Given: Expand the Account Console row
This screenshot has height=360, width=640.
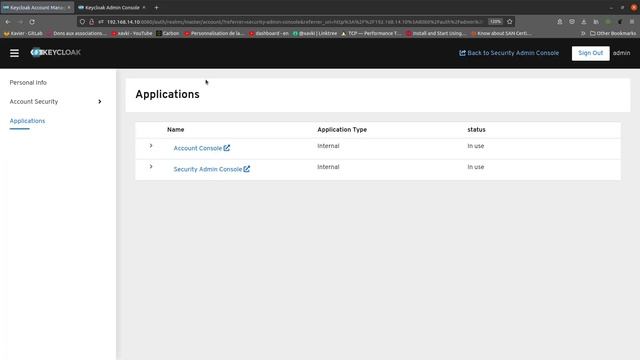Looking at the screenshot, I should click(x=151, y=146).
